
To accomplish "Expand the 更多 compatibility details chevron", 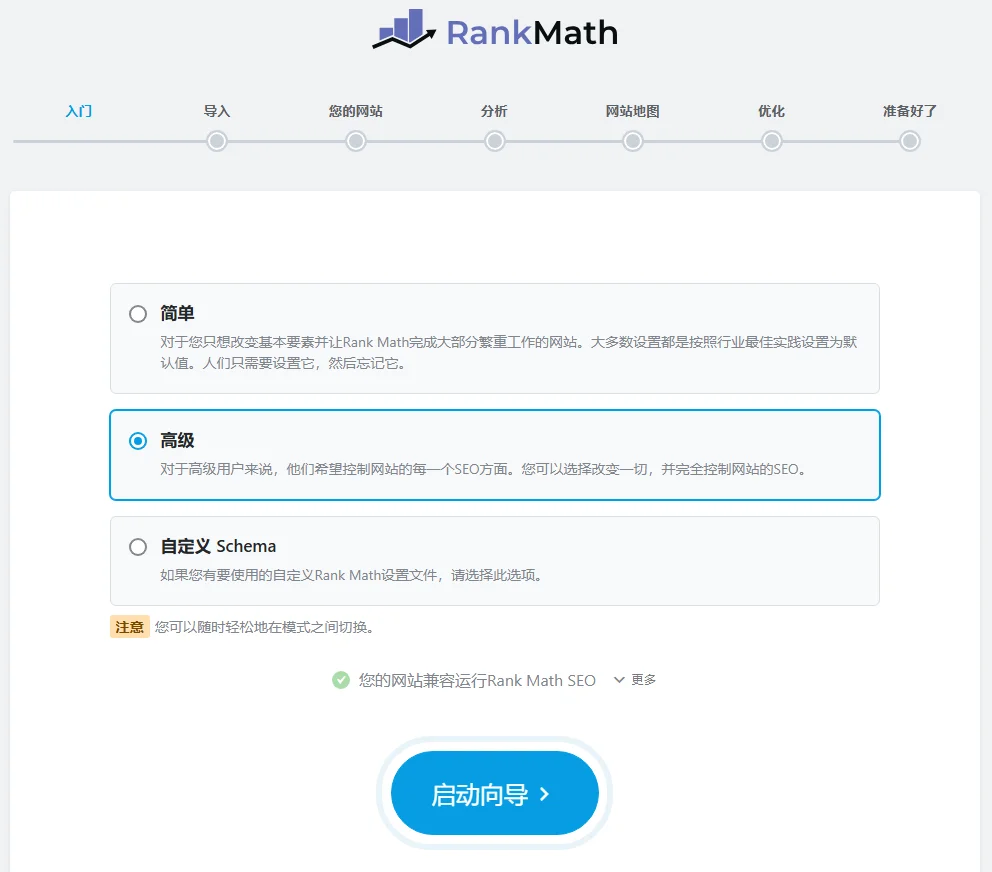I will [620, 680].
